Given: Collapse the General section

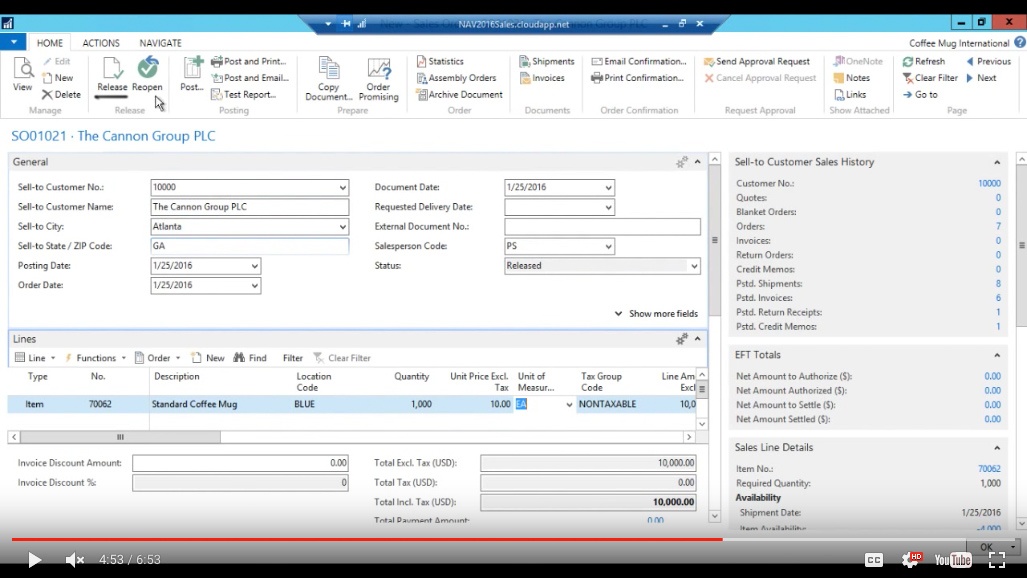Looking at the screenshot, I should [698, 162].
